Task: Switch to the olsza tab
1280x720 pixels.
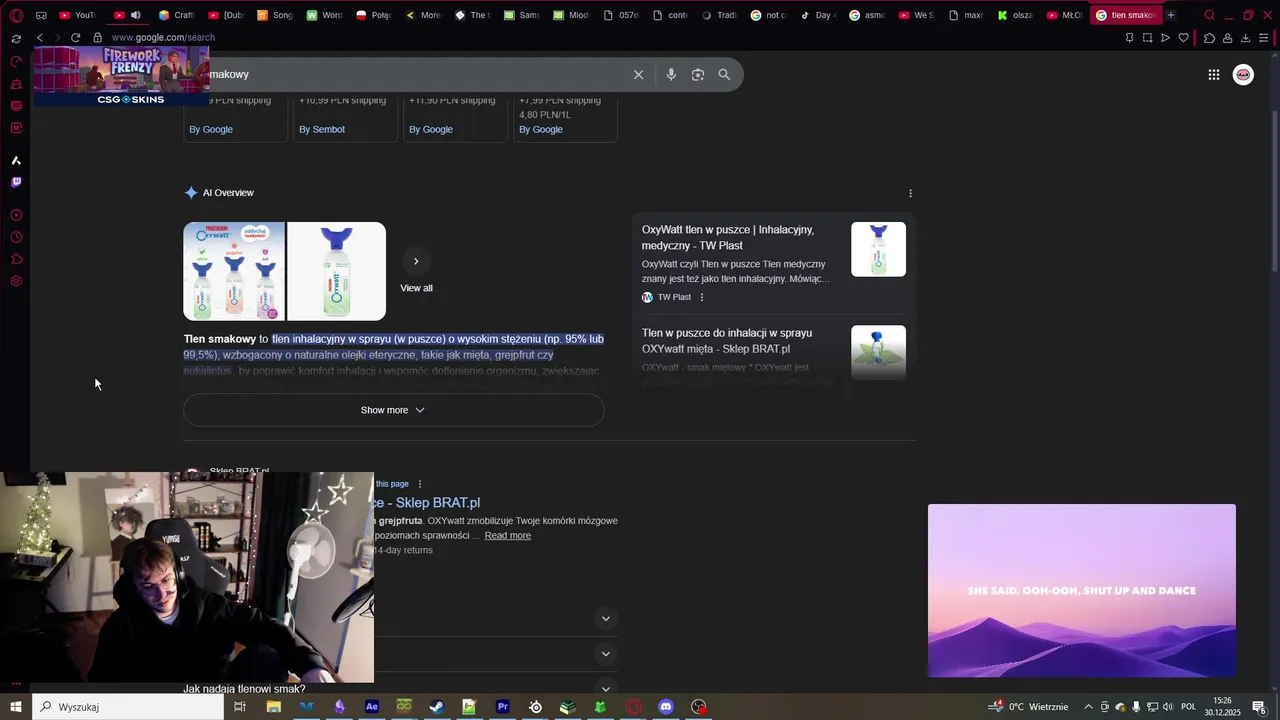Action: 1015,15
